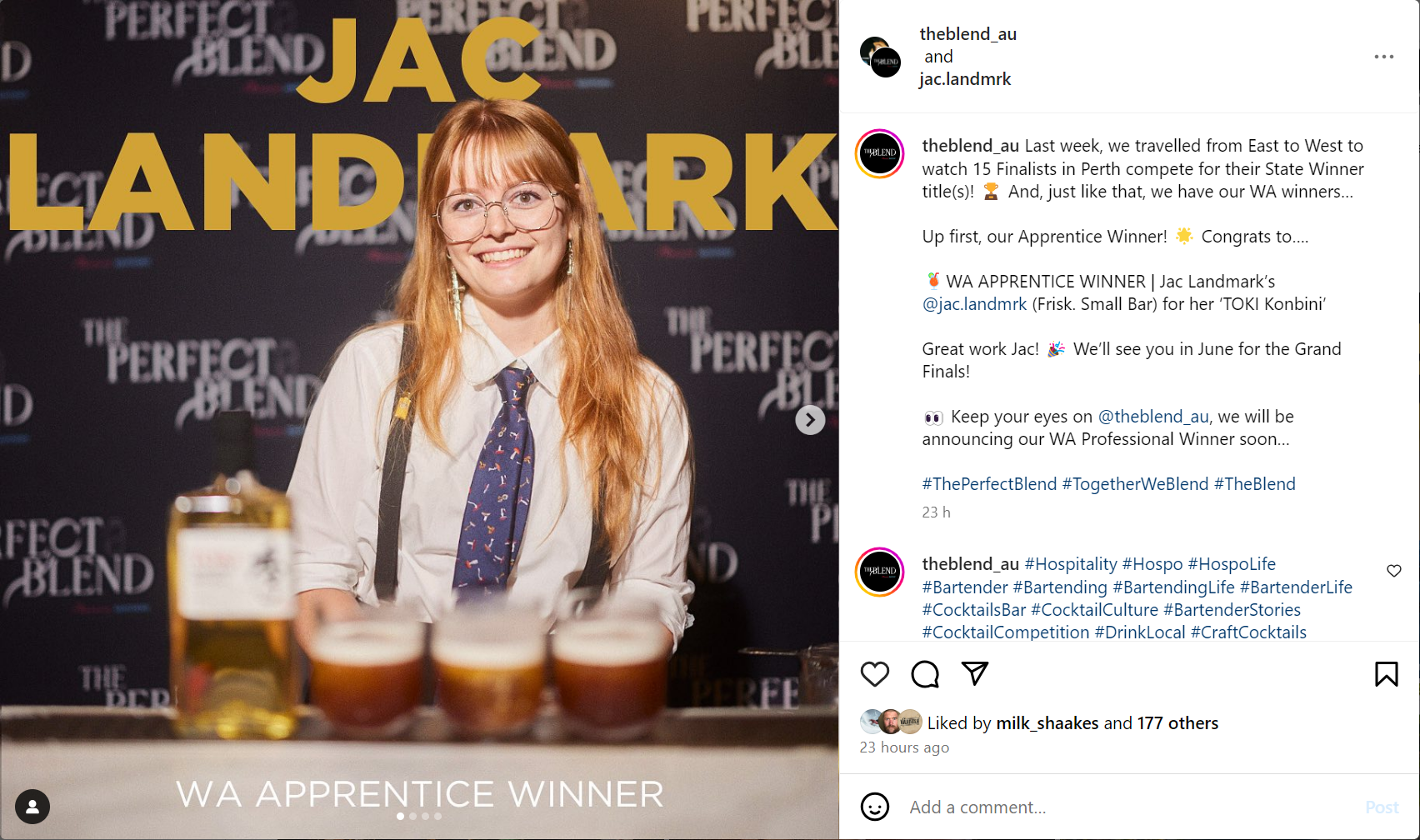Open the #CocktailCompetition hashtag
The image size is (1420, 840).
point(1005,632)
